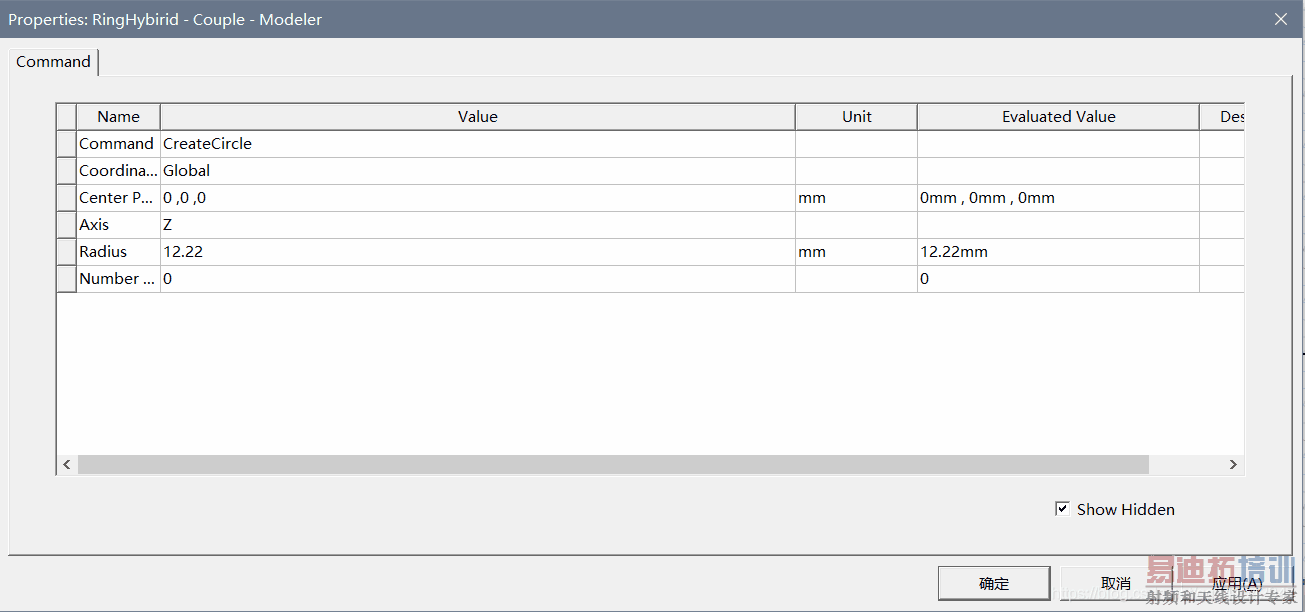Click the Unit column header

tap(856, 117)
